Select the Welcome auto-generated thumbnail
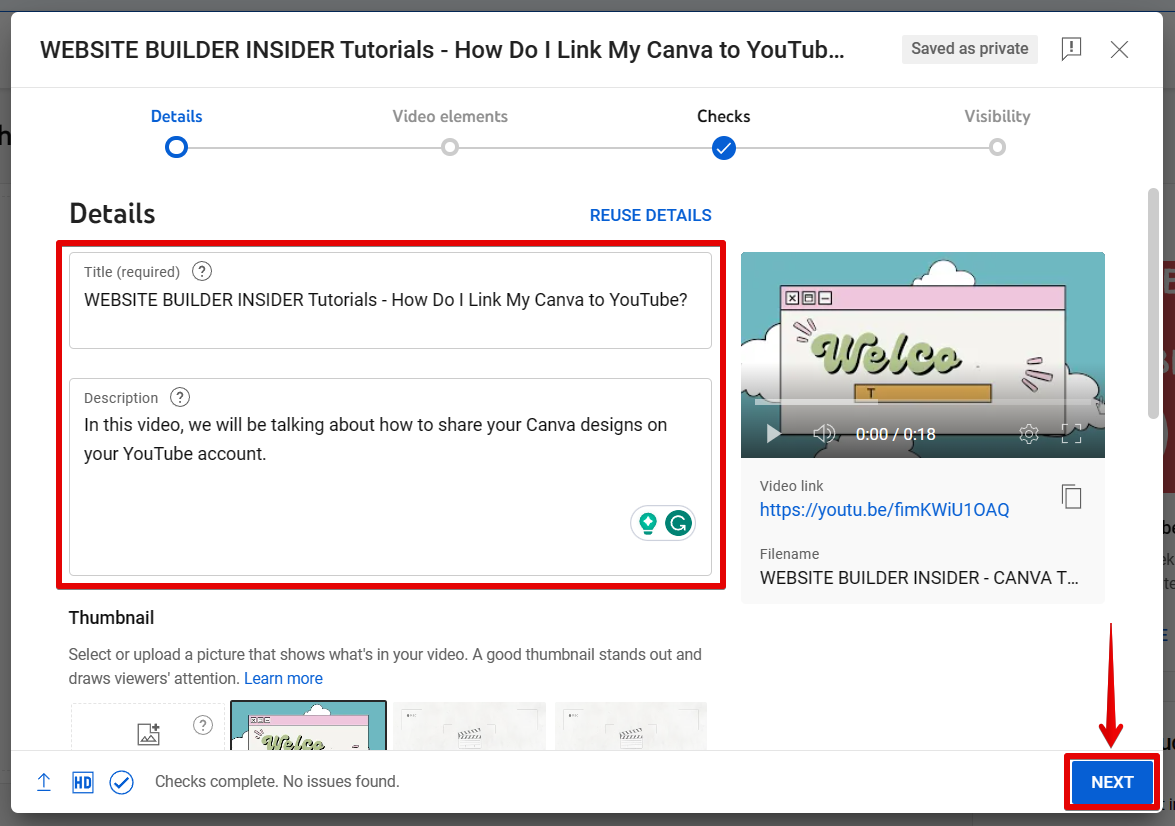This screenshot has width=1175, height=826. 308,726
